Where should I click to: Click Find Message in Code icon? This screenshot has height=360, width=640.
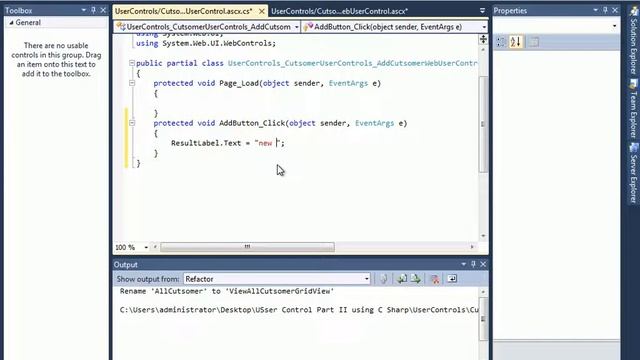[x=383, y=279]
